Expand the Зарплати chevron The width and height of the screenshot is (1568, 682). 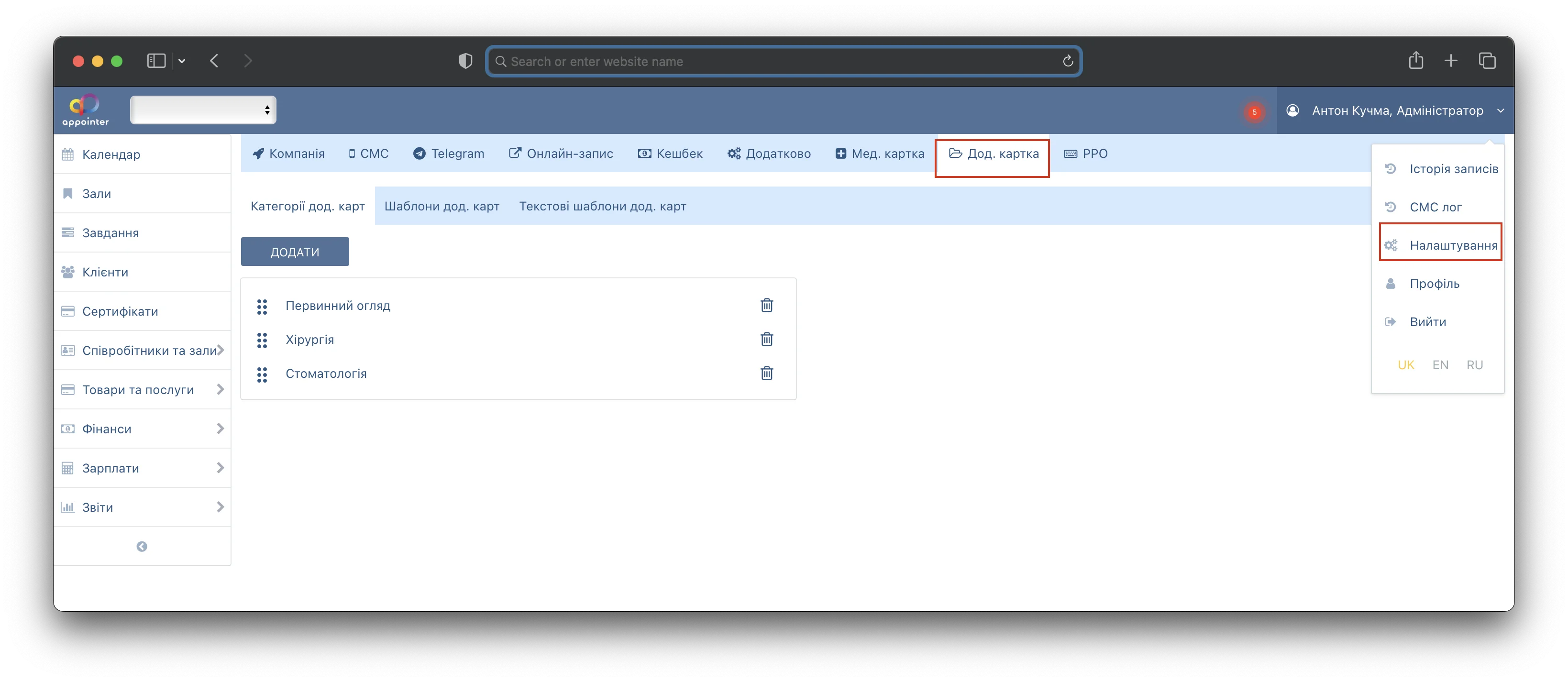point(221,468)
